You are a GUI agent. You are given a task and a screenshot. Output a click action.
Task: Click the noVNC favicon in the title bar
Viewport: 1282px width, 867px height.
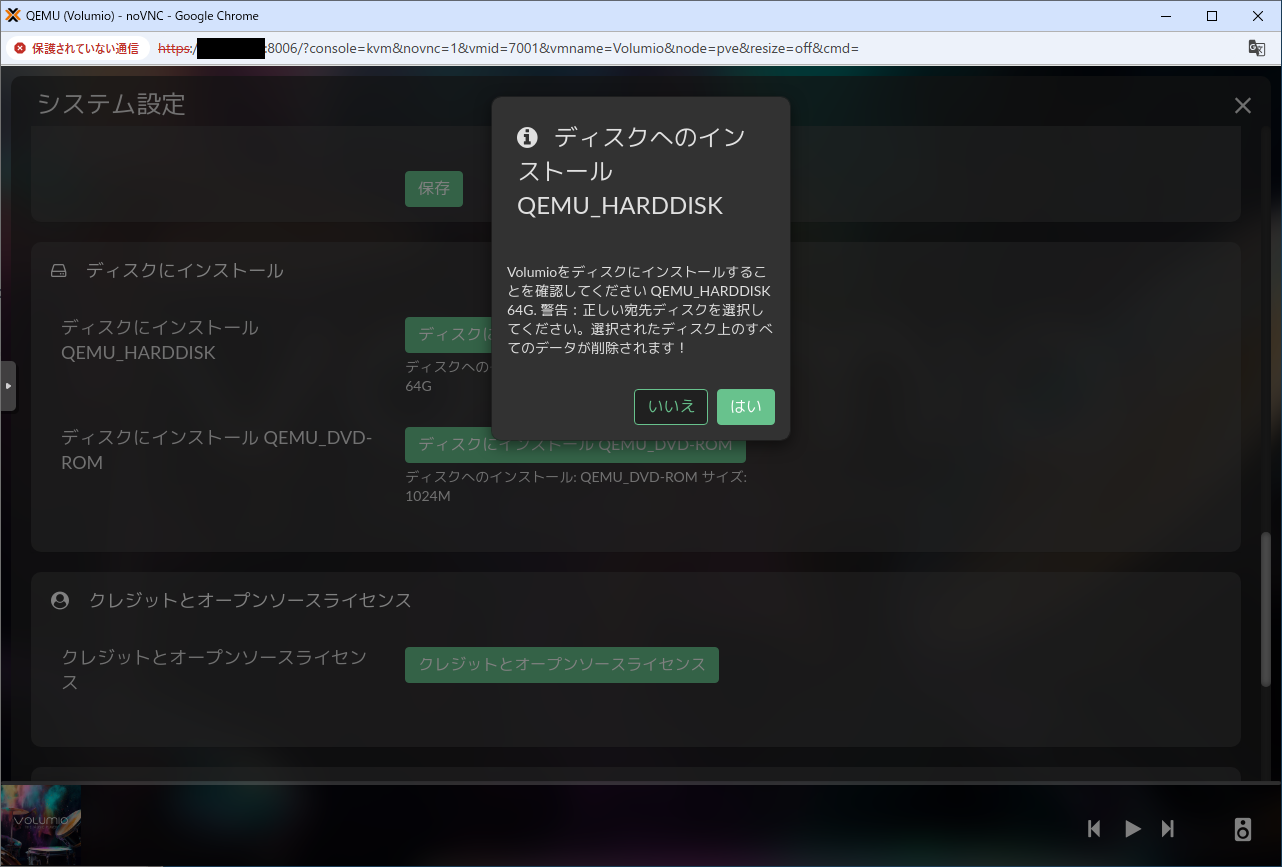coord(13,15)
